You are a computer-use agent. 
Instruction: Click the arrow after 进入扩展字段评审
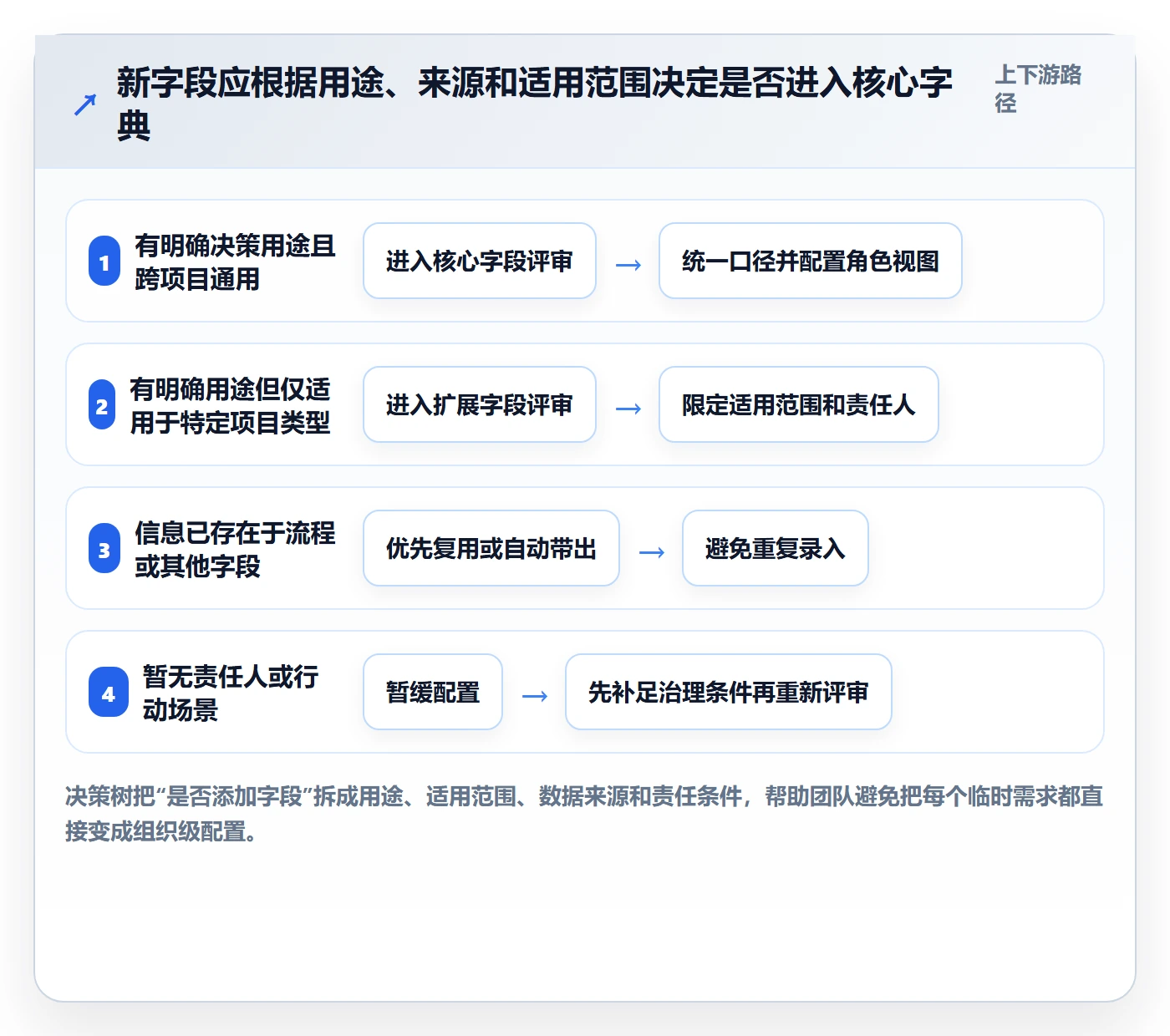tap(628, 409)
